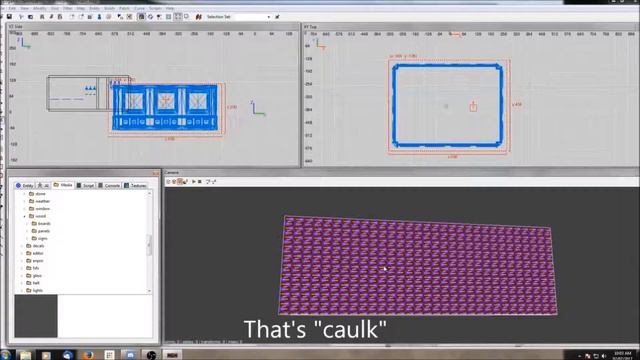Expand the boards subfolder arrow
The width and height of the screenshot is (640, 360).
pyautogui.click(x=28, y=224)
